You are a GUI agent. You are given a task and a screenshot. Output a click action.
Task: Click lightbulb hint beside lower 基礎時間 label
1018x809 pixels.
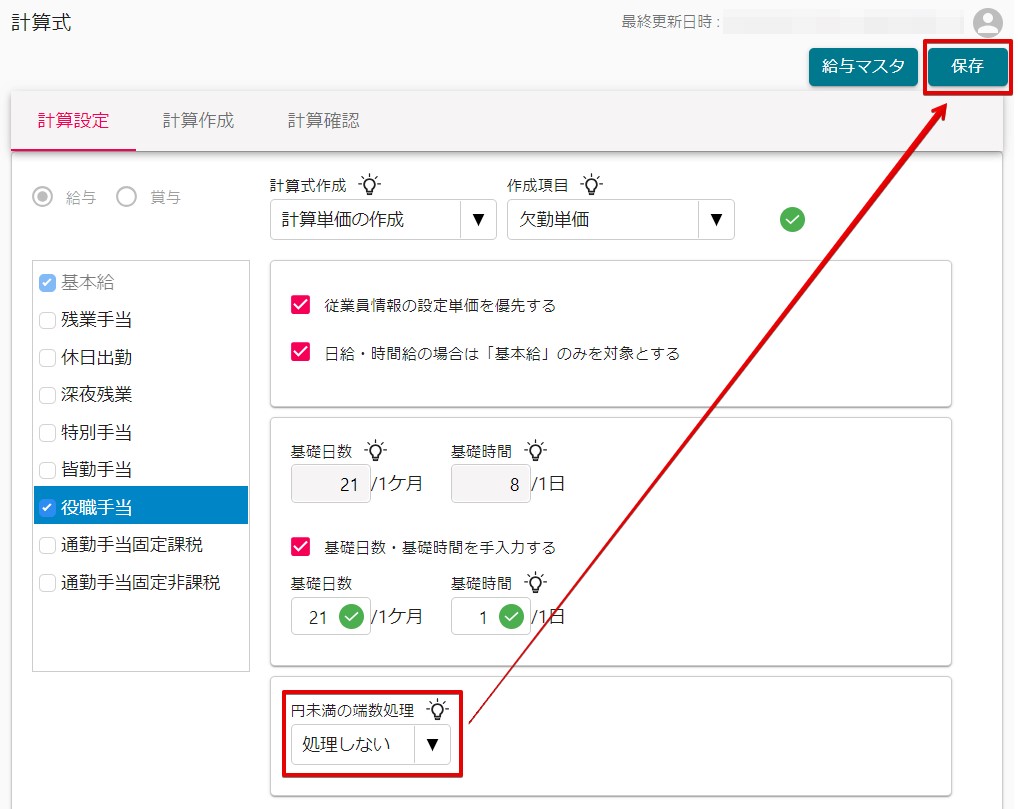coord(536,582)
